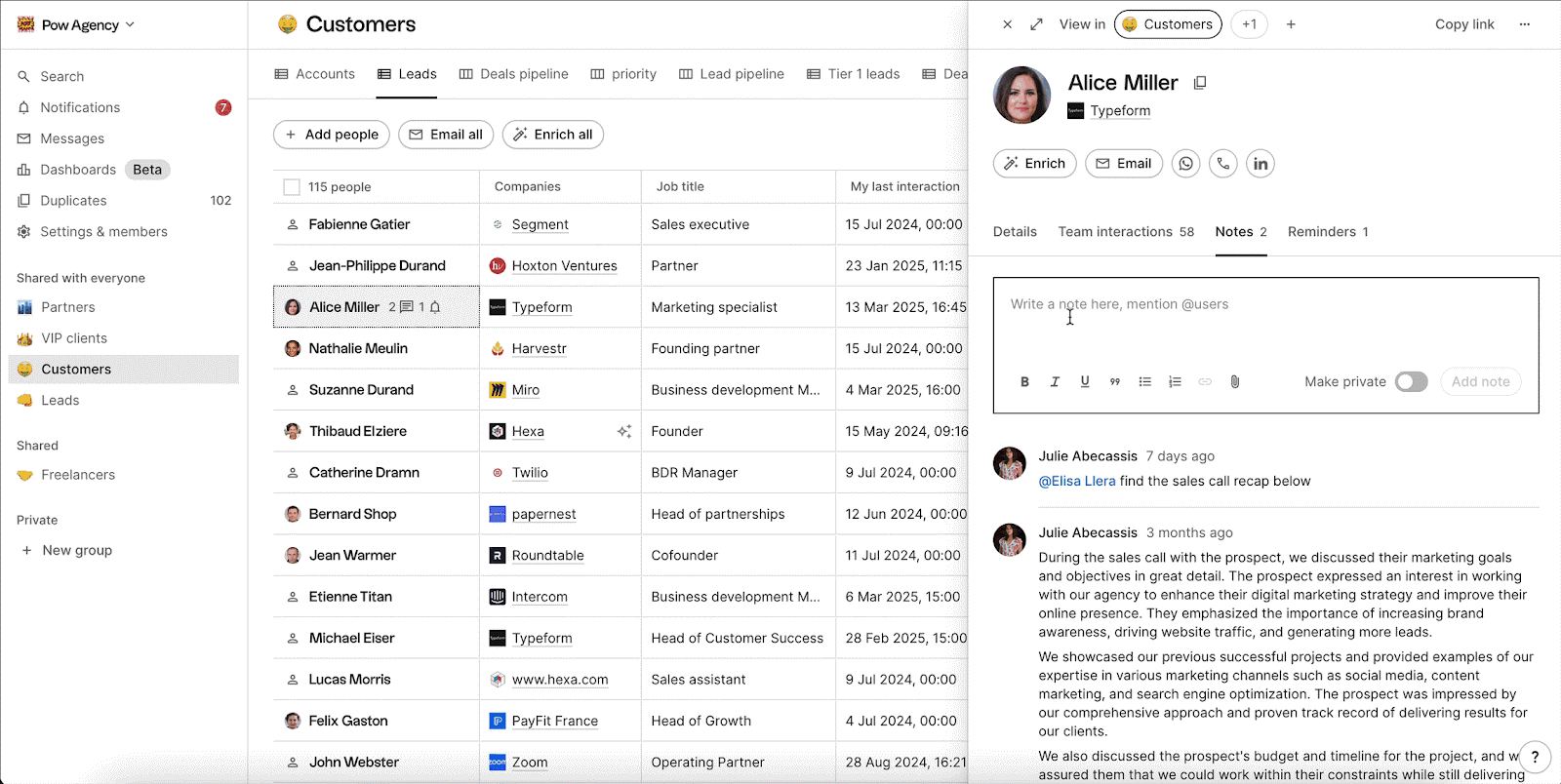Open Team interactions tab
Viewport: 1561px width, 784px height.
click(1126, 232)
